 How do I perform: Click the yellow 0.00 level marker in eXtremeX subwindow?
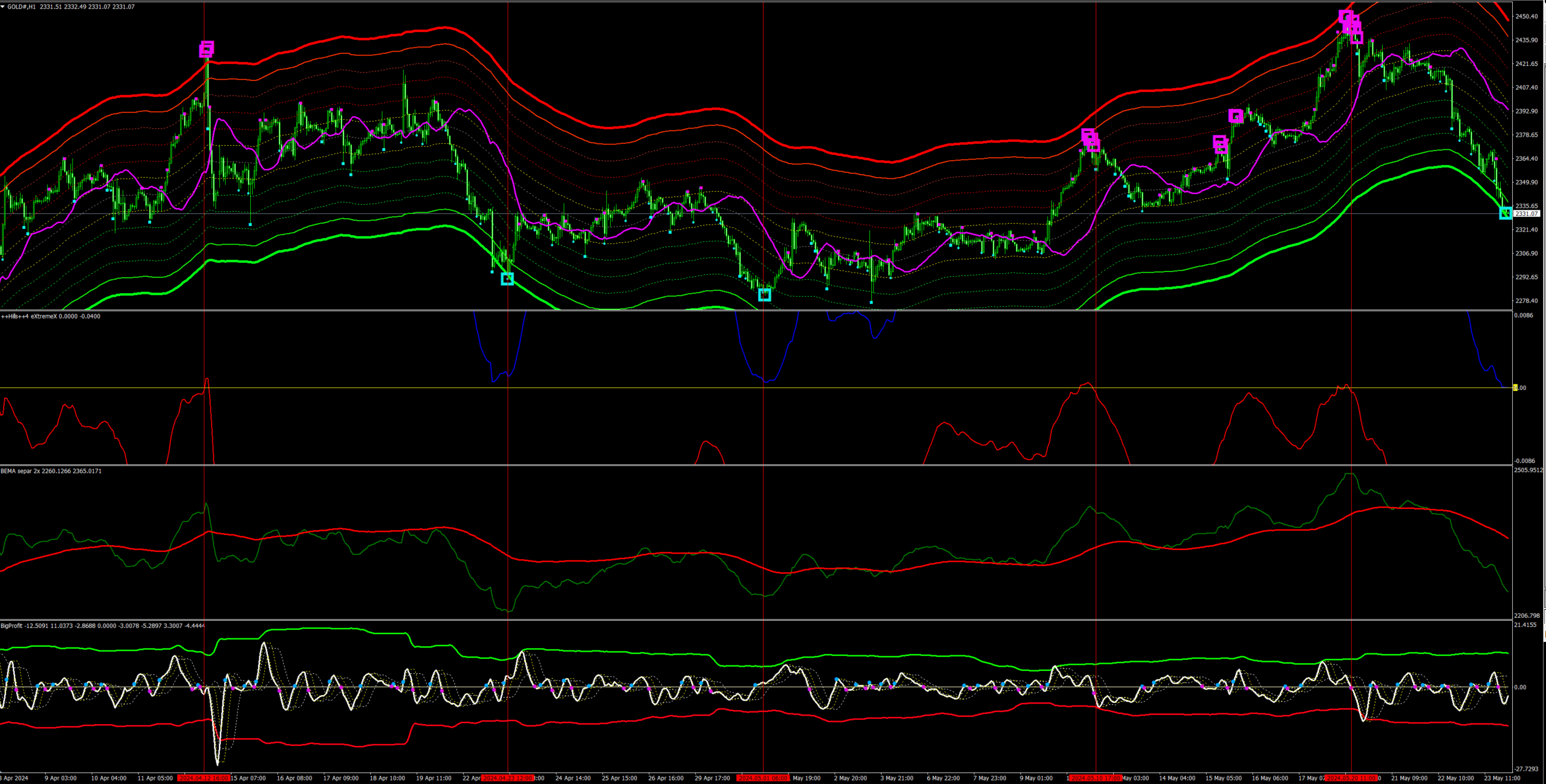[x=1515, y=387]
